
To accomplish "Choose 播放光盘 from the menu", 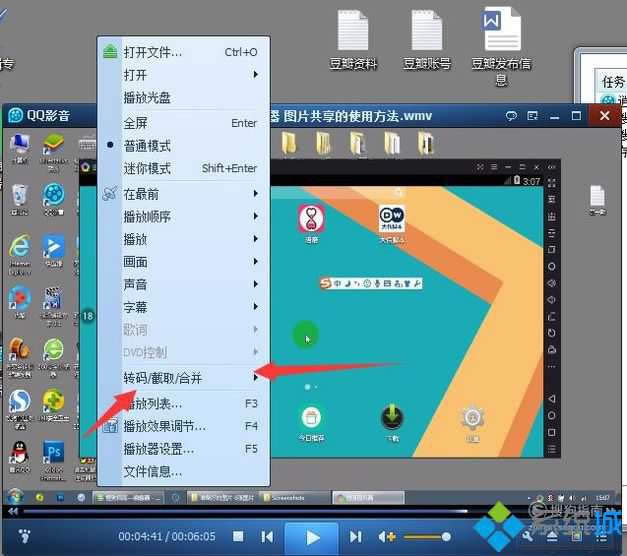I will (184, 97).
